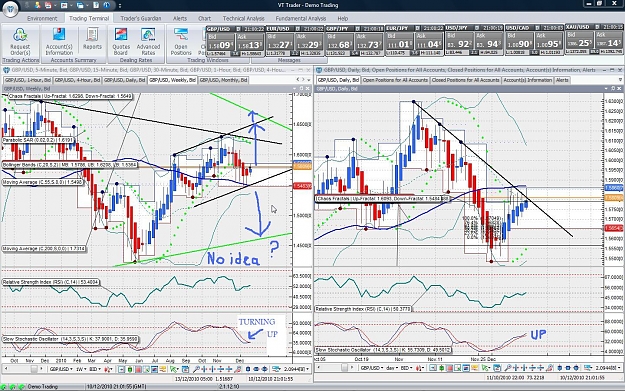Click the magnifier zoom icon in daily chart toolbar
Screen dimensions: 625x391
pos(507,369)
